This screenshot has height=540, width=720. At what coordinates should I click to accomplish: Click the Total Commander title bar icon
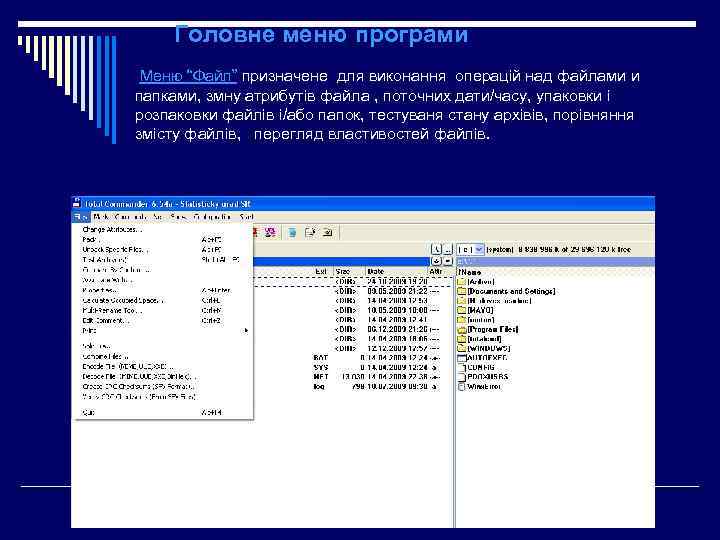[77, 203]
